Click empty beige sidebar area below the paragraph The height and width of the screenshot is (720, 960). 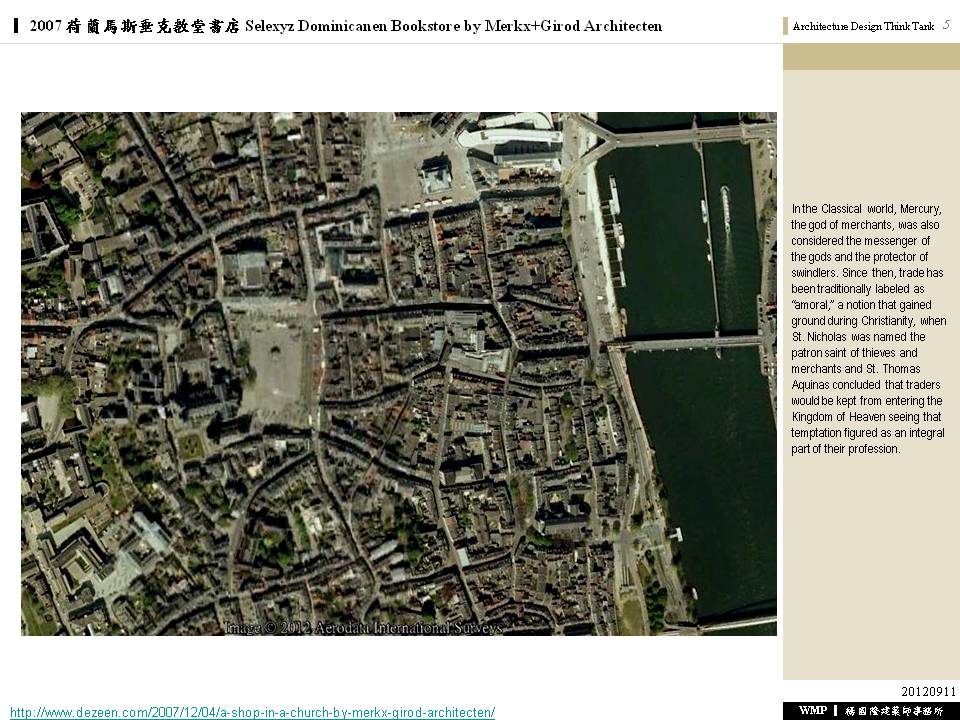(870, 570)
